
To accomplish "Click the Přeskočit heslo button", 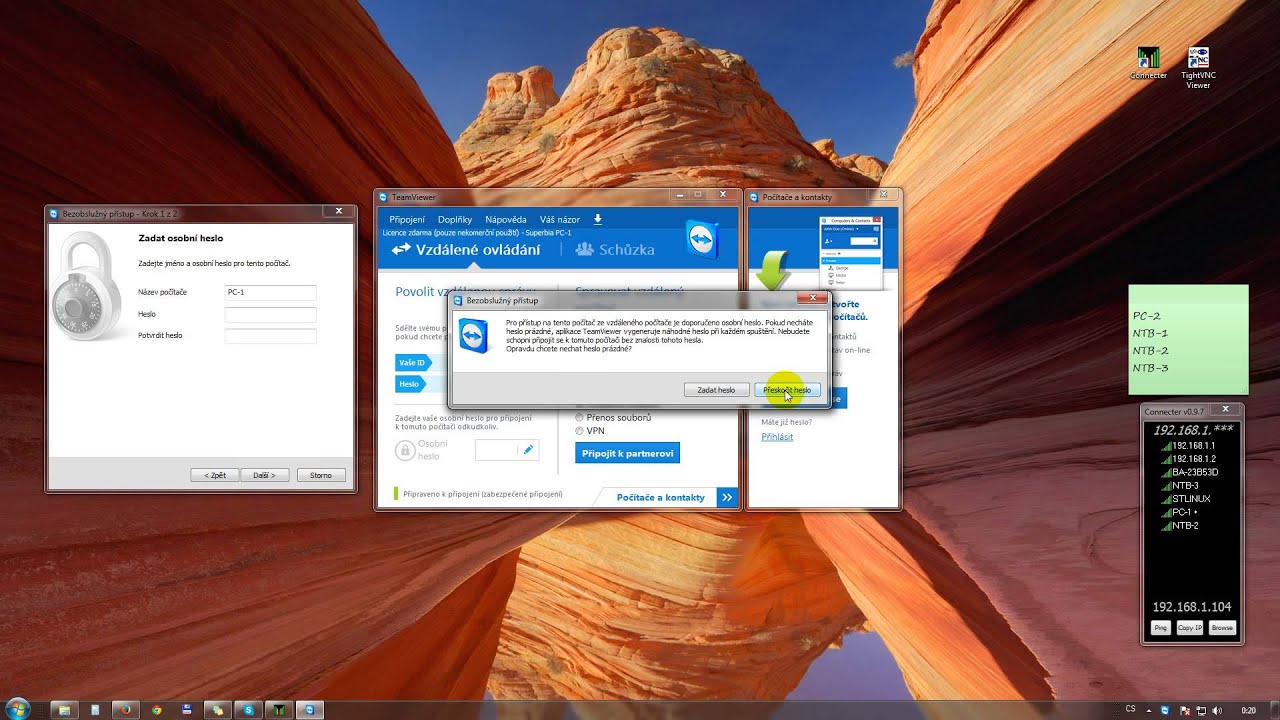I will (x=787, y=390).
